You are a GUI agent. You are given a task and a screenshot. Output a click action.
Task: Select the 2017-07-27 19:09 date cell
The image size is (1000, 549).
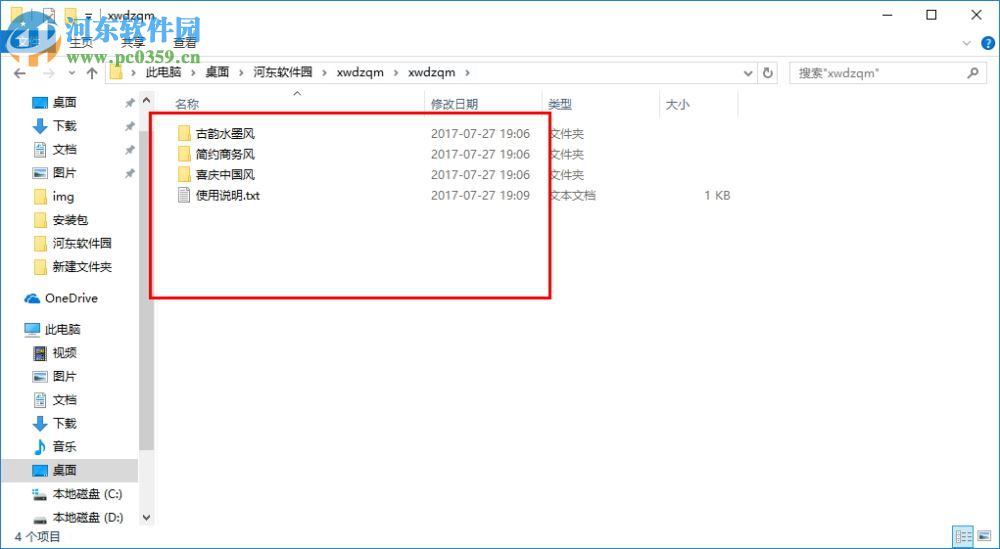(x=480, y=195)
